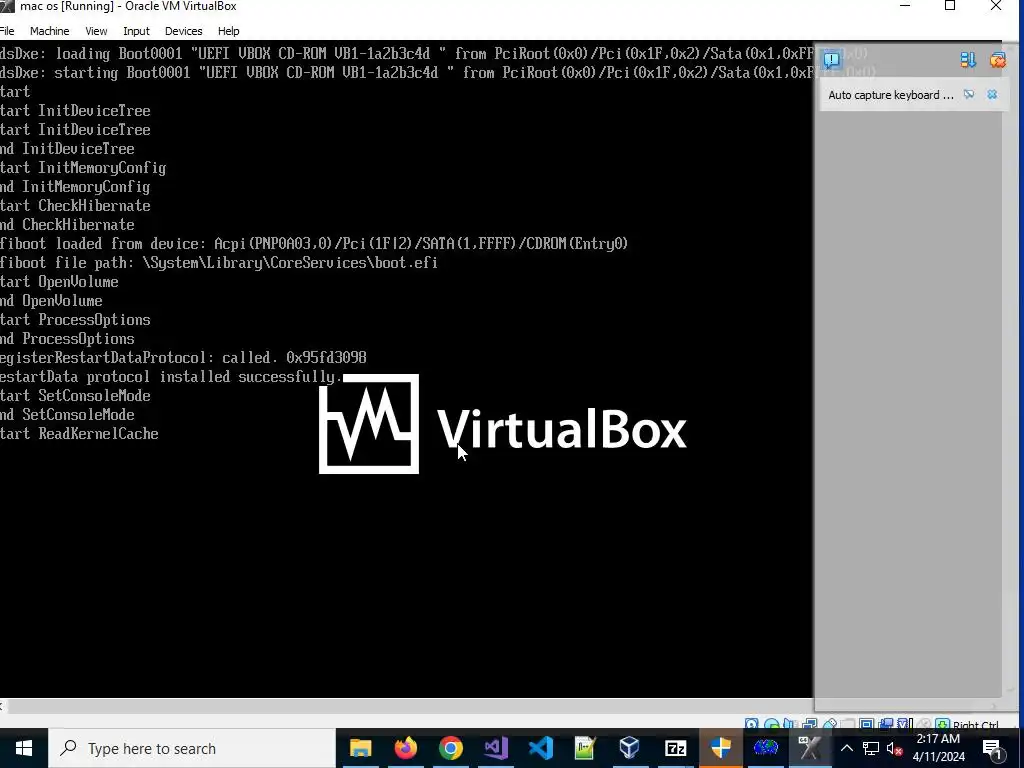The width and height of the screenshot is (1024, 768).
Task: Open the Help menu
Action: pos(229,31)
